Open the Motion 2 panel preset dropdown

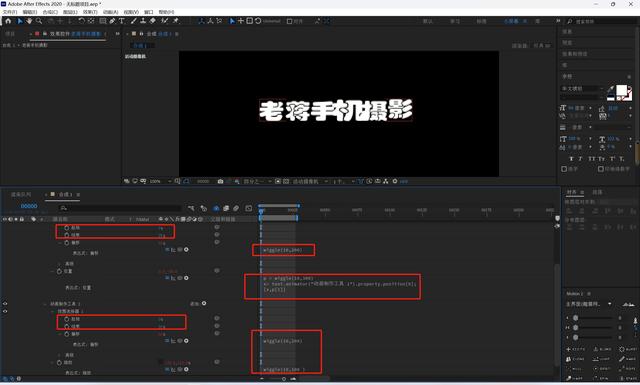point(588,304)
